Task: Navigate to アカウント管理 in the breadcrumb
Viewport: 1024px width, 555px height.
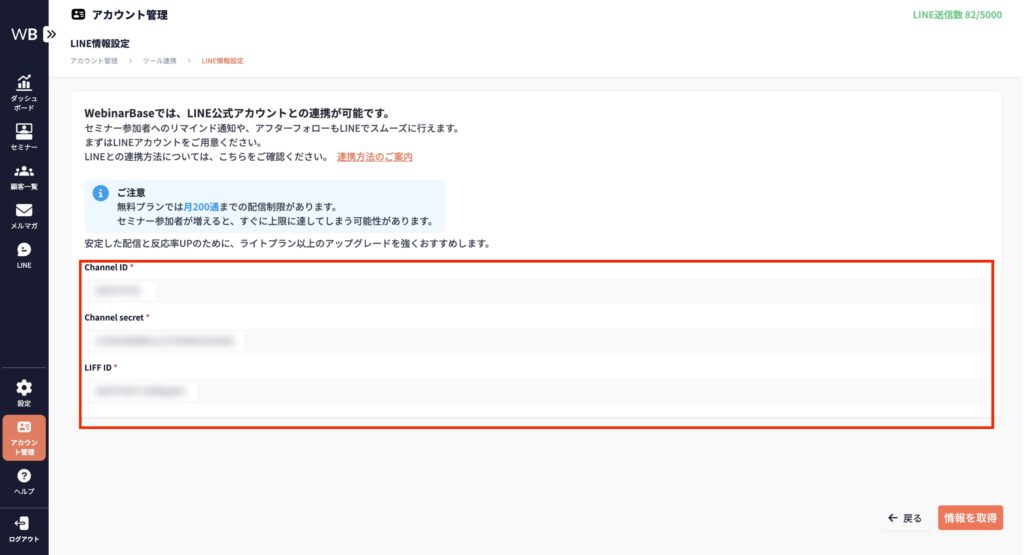Action: pyautogui.click(x=94, y=61)
